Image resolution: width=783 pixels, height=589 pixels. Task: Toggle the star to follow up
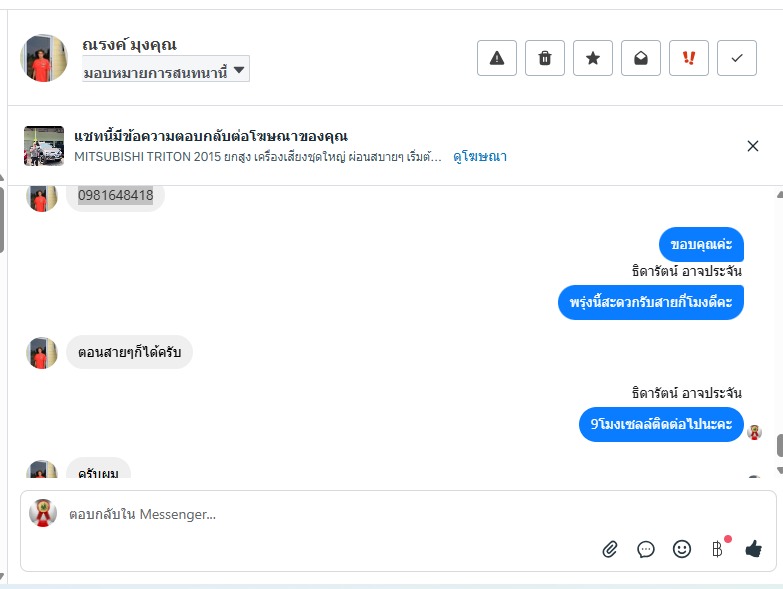(x=593, y=58)
